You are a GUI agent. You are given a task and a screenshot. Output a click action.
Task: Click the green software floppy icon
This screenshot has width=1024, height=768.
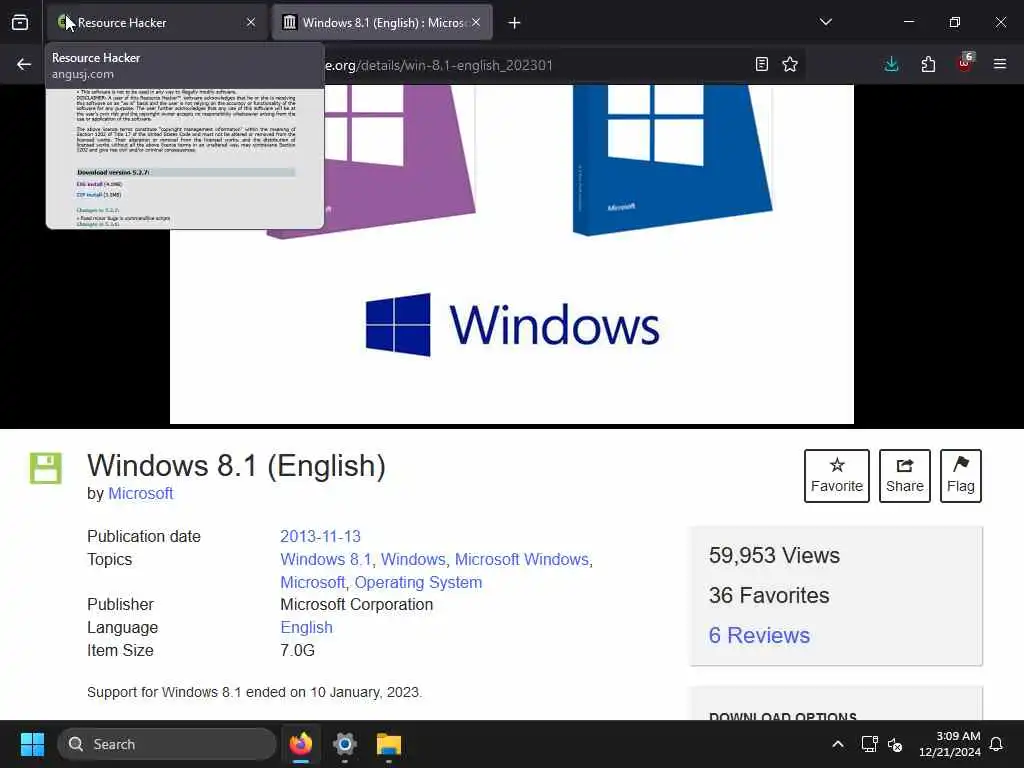pos(46,468)
